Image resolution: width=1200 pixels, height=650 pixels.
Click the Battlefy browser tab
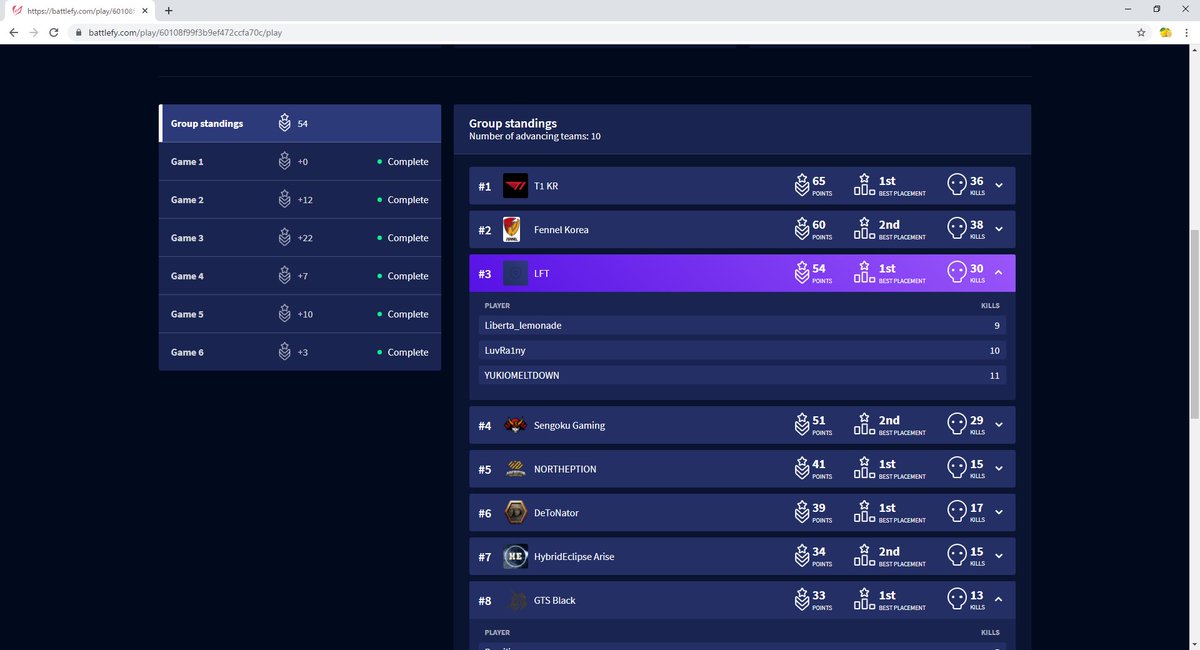(x=80, y=10)
